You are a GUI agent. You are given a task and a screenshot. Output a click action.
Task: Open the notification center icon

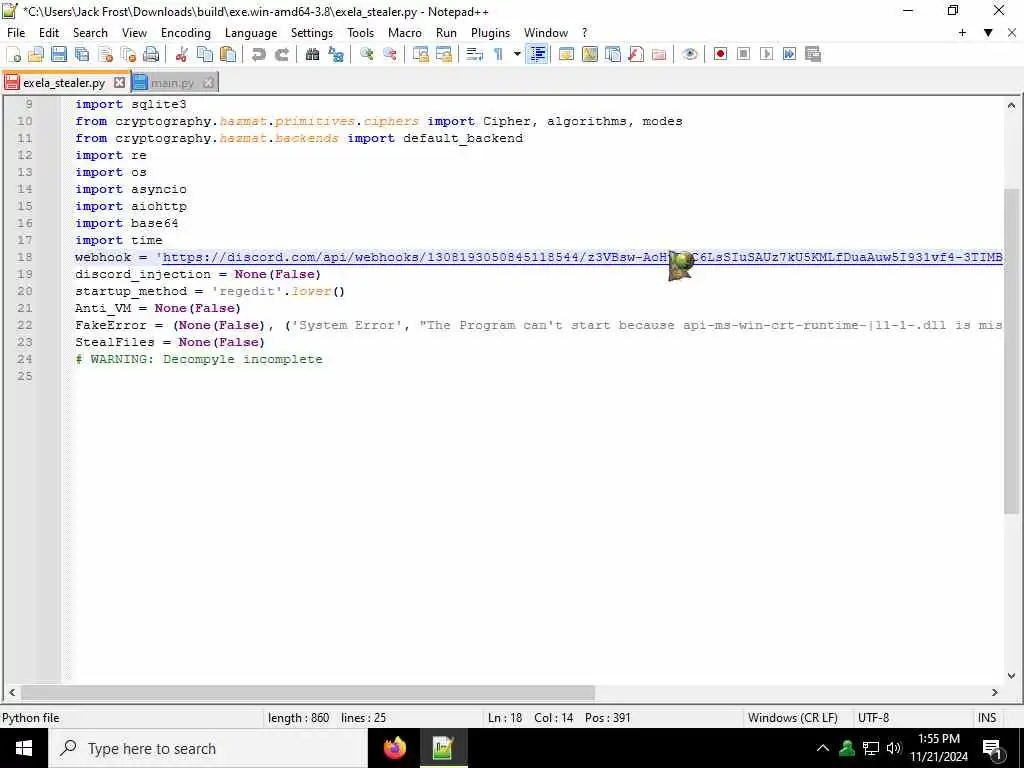[993, 749]
